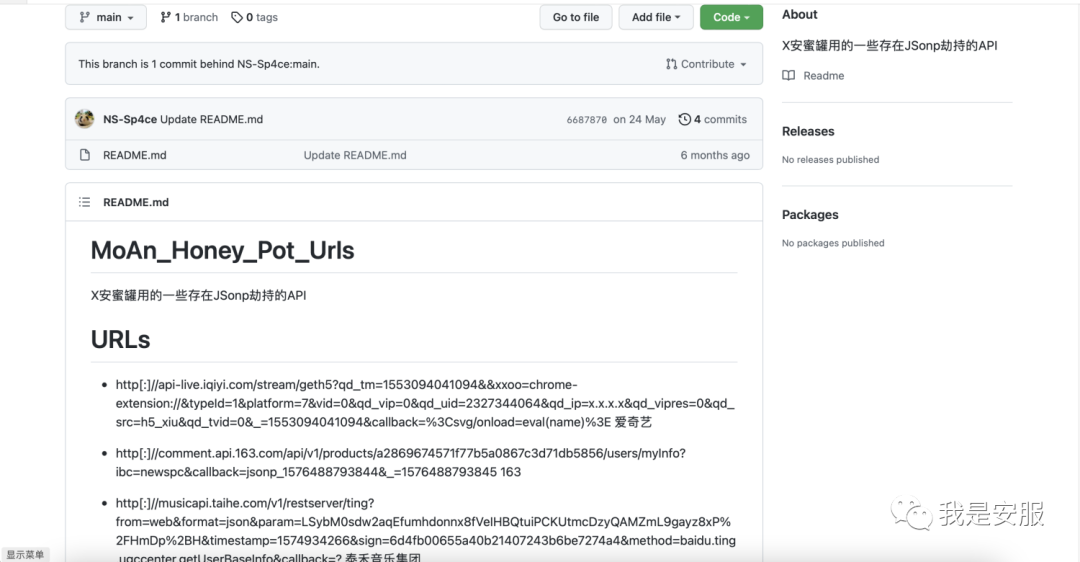Viewport: 1080px width, 562px height.
Task: Expand the Add file dropdown
Action: pos(656,17)
